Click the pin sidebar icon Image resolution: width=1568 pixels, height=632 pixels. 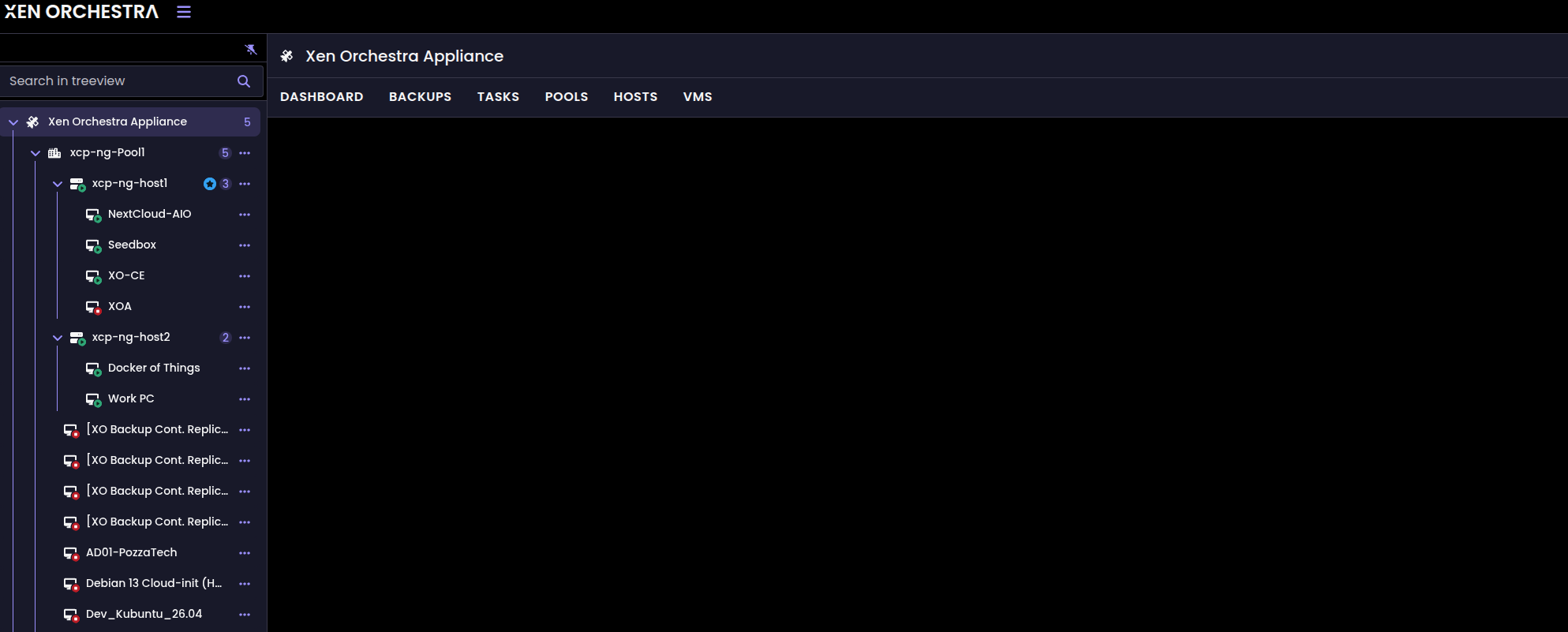[x=251, y=49]
